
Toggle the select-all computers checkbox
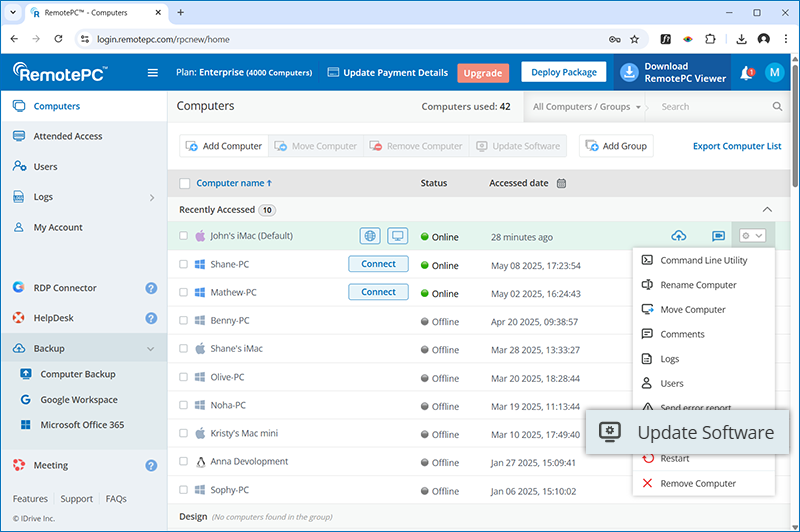click(x=184, y=184)
